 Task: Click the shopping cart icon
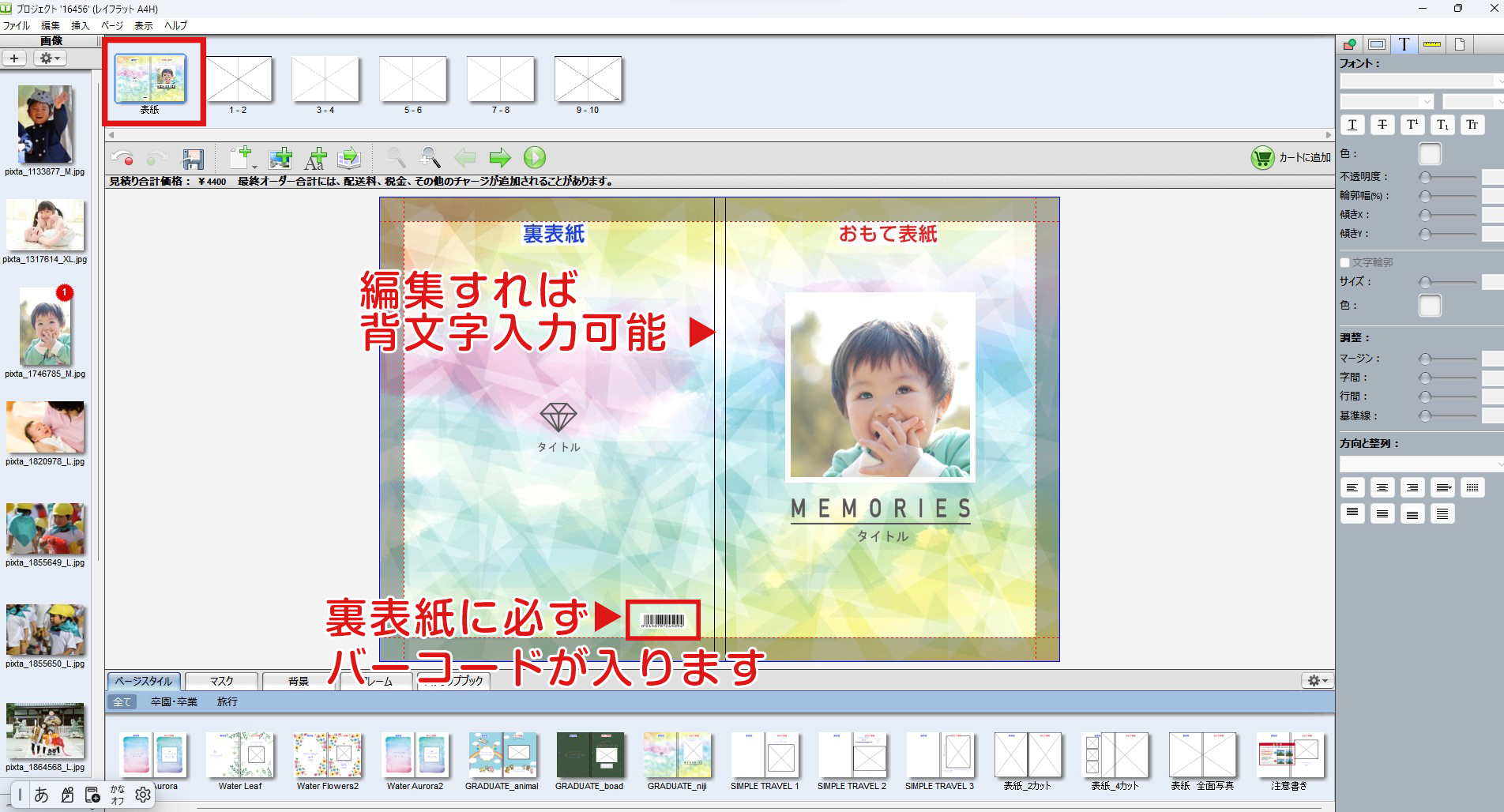(x=1262, y=158)
